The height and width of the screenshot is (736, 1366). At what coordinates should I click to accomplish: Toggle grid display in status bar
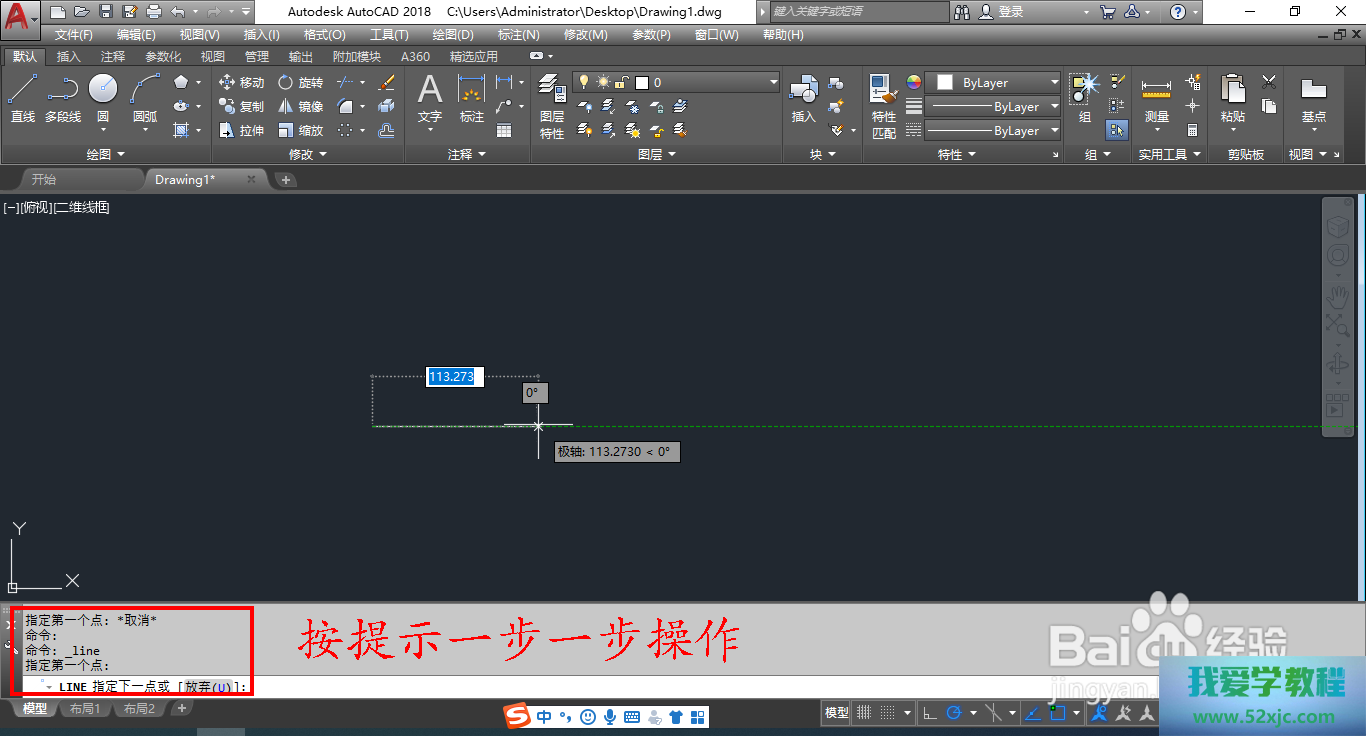(x=864, y=713)
